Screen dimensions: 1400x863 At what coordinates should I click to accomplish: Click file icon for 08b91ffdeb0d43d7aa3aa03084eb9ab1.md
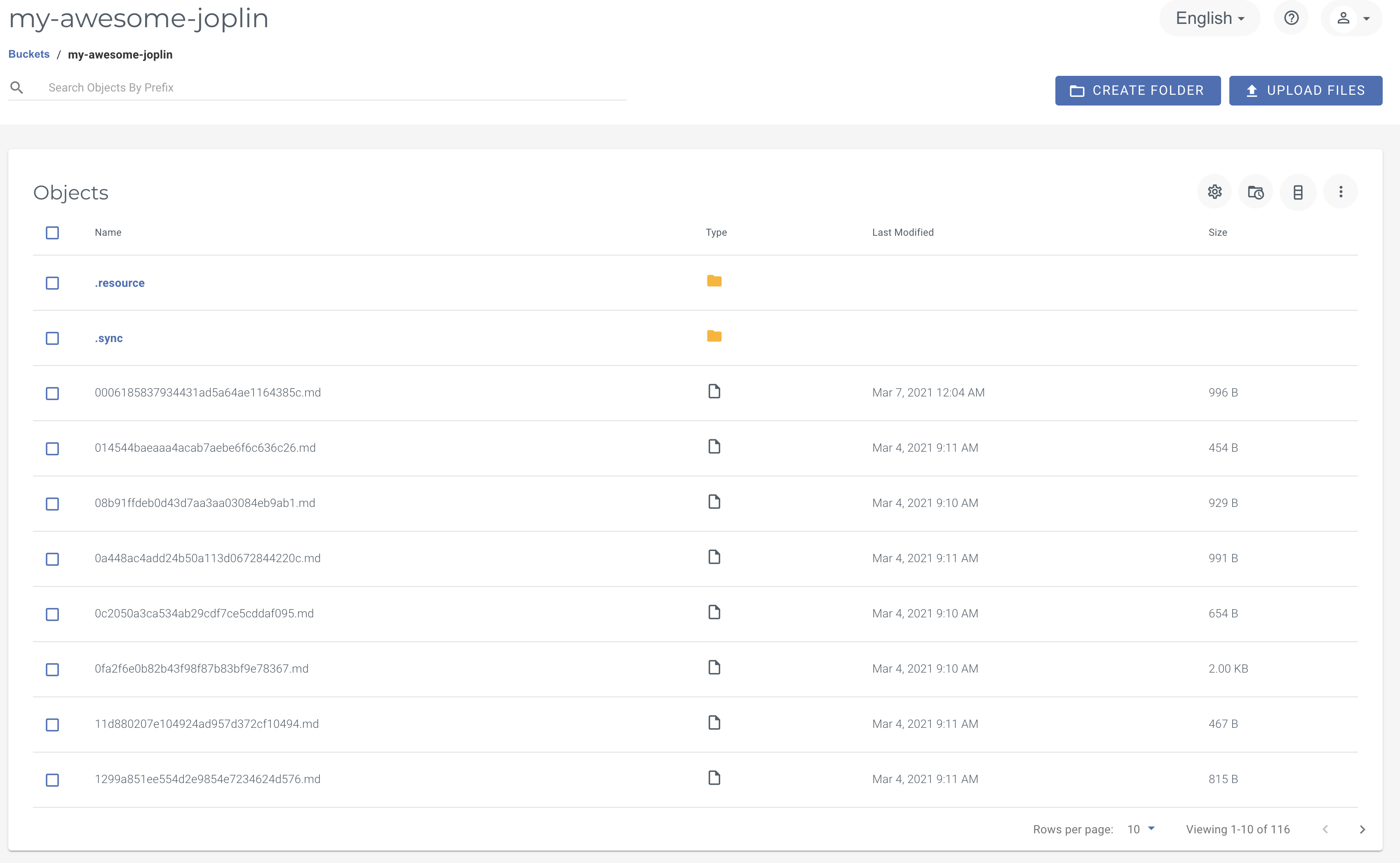[714, 502]
